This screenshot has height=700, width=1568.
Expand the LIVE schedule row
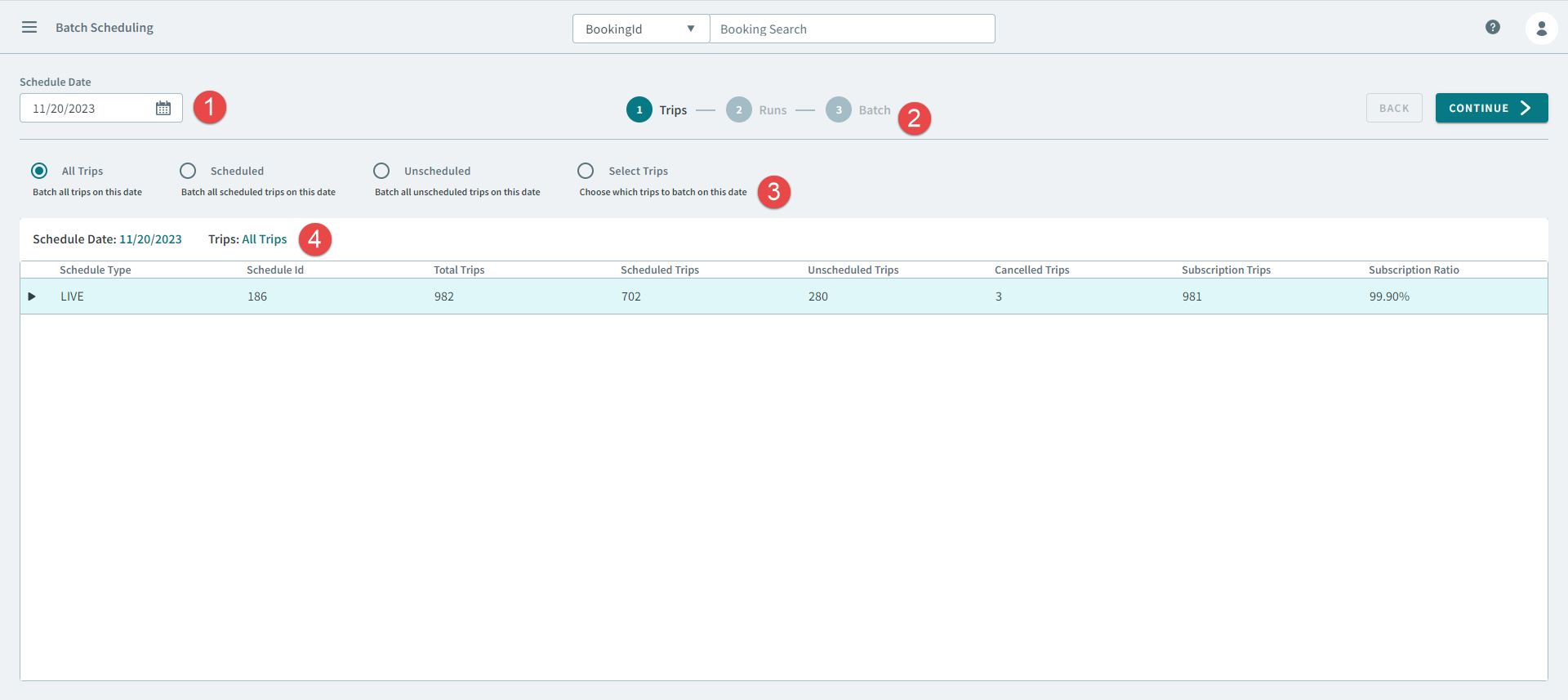[32, 296]
